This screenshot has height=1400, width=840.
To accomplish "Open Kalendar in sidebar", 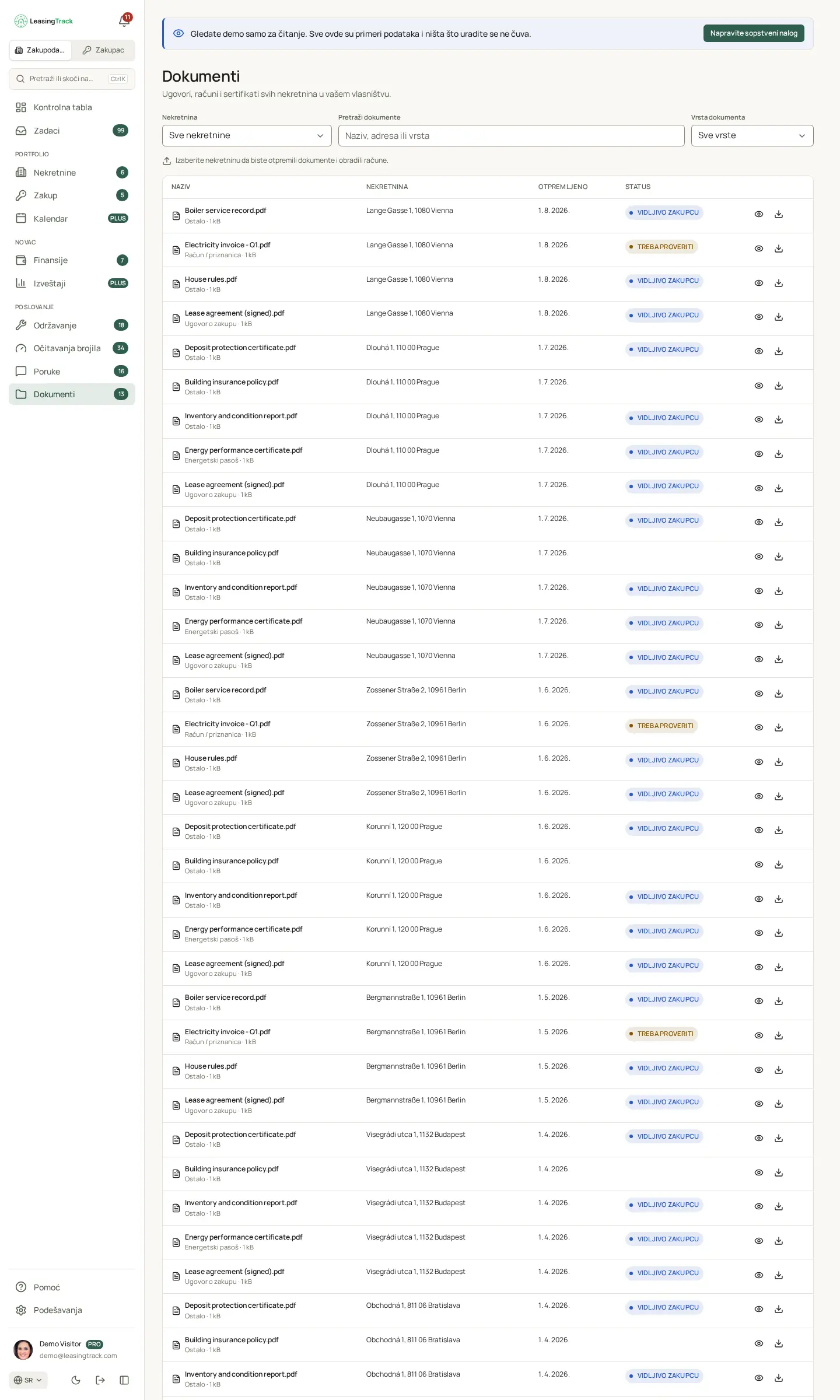I will 72,218.
